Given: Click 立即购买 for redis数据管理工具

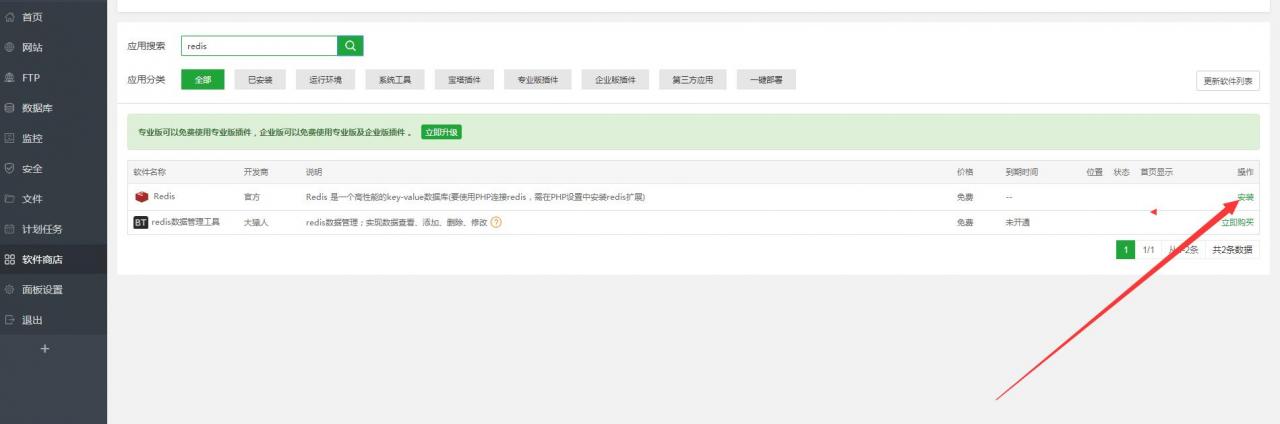Looking at the screenshot, I should pyautogui.click(x=1237, y=222).
